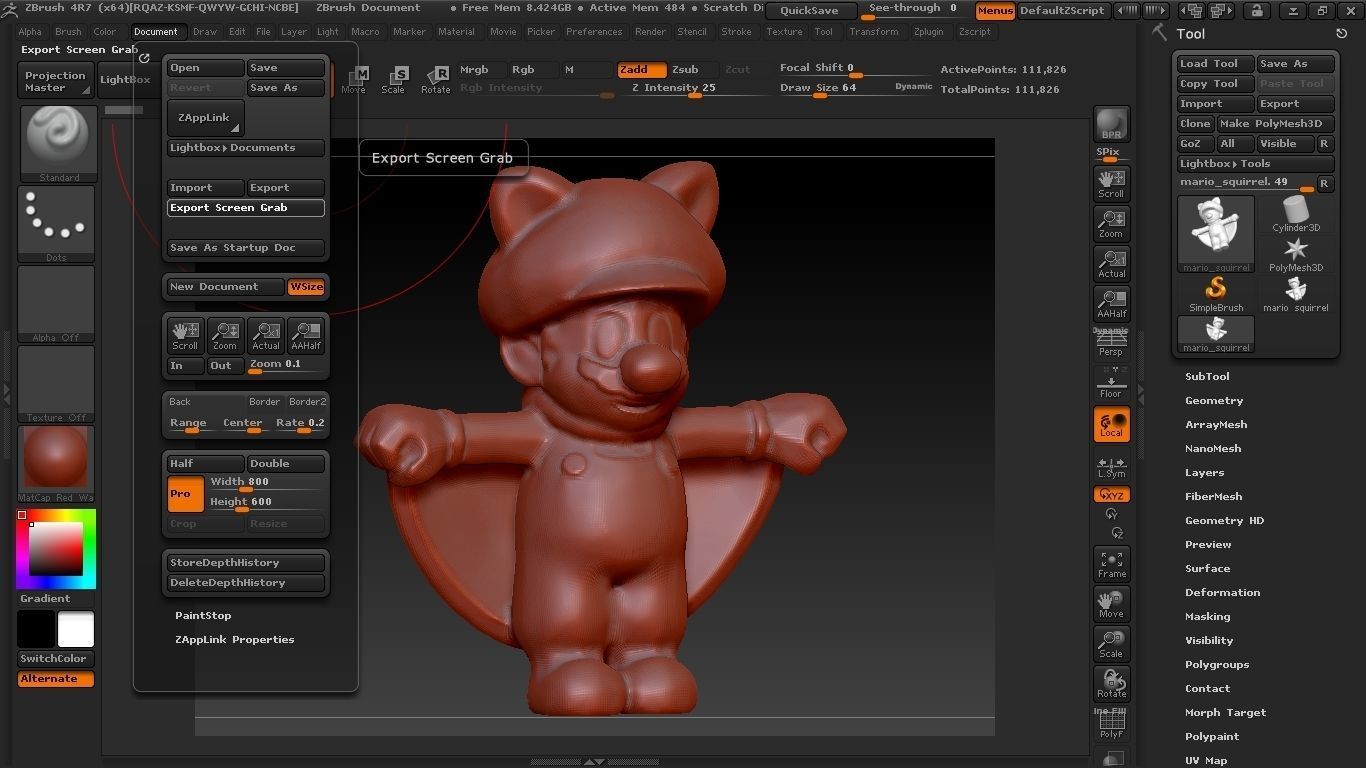The height and width of the screenshot is (768, 1366).
Task: Click AAHalf icon in Document palette
Action: tap(306, 336)
